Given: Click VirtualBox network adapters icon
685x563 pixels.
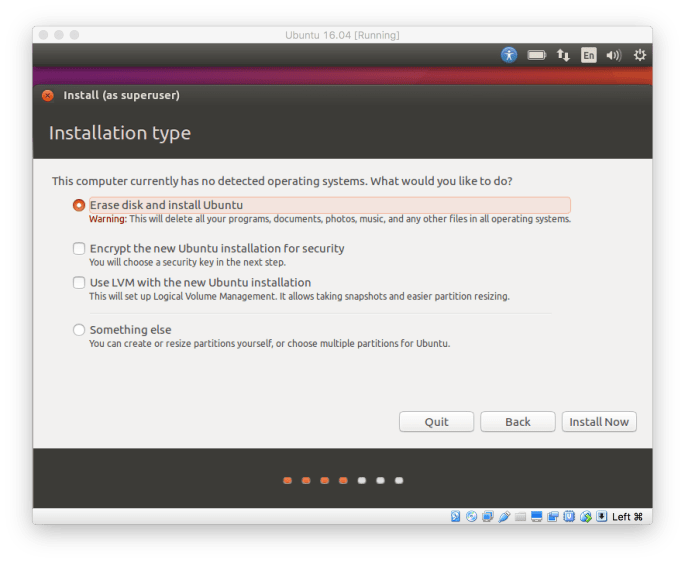Looking at the screenshot, I should [488, 517].
